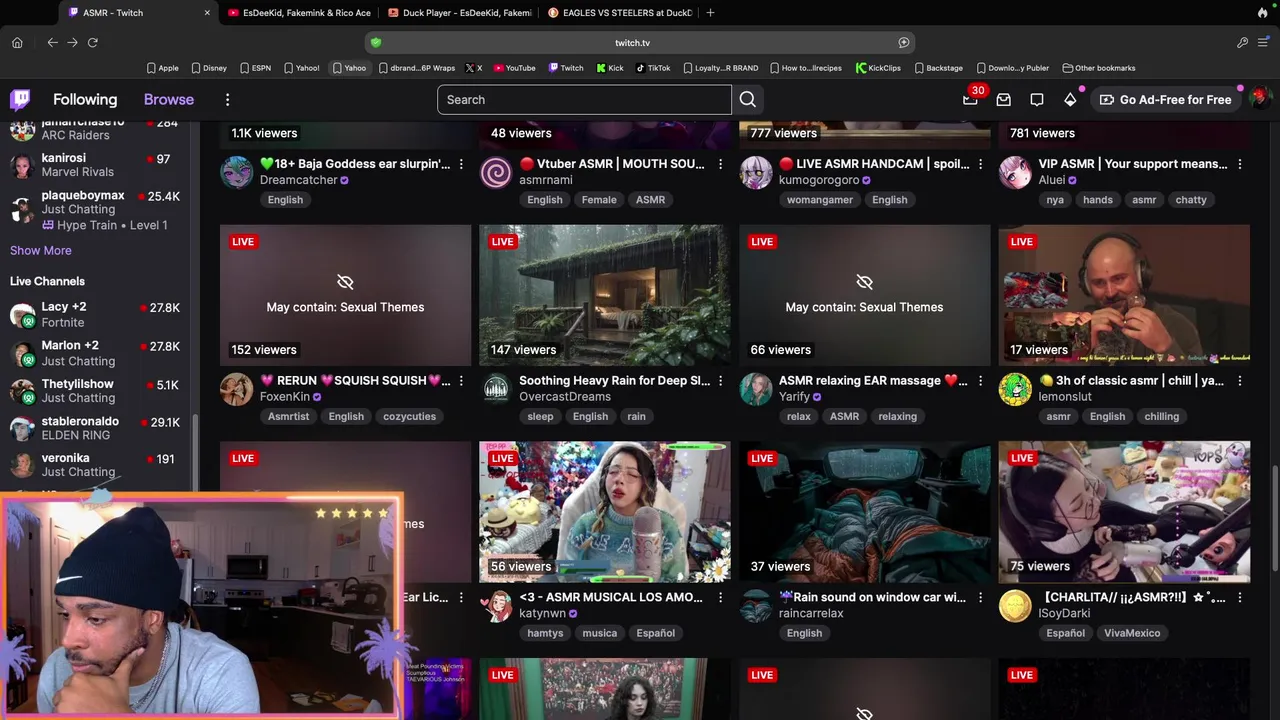Reload the page with the refresh icon
The image size is (1280, 720).
pos(92,42)
